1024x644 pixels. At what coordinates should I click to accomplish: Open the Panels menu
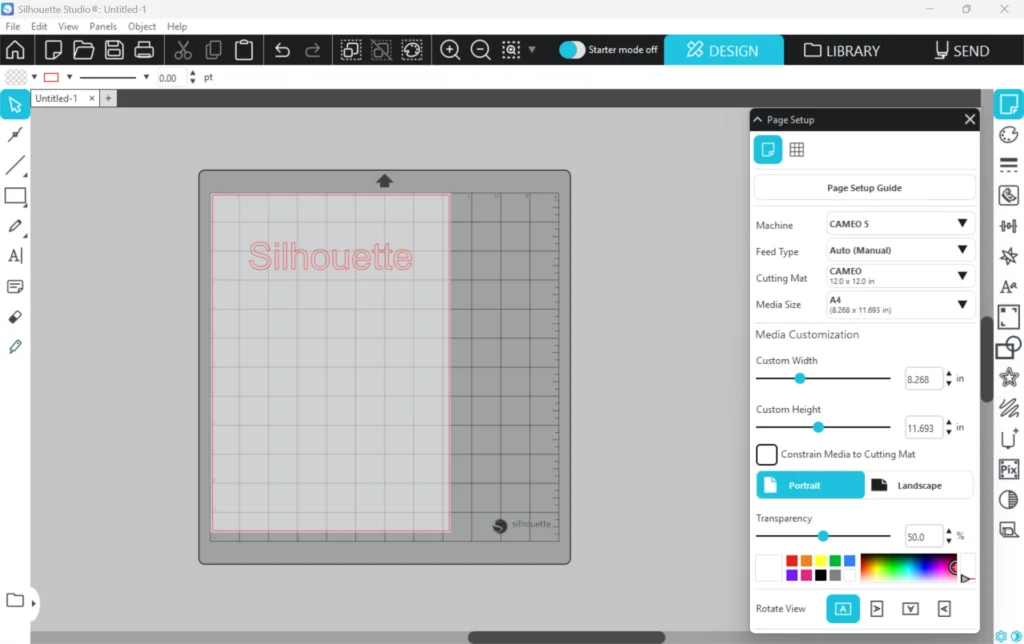103,26
